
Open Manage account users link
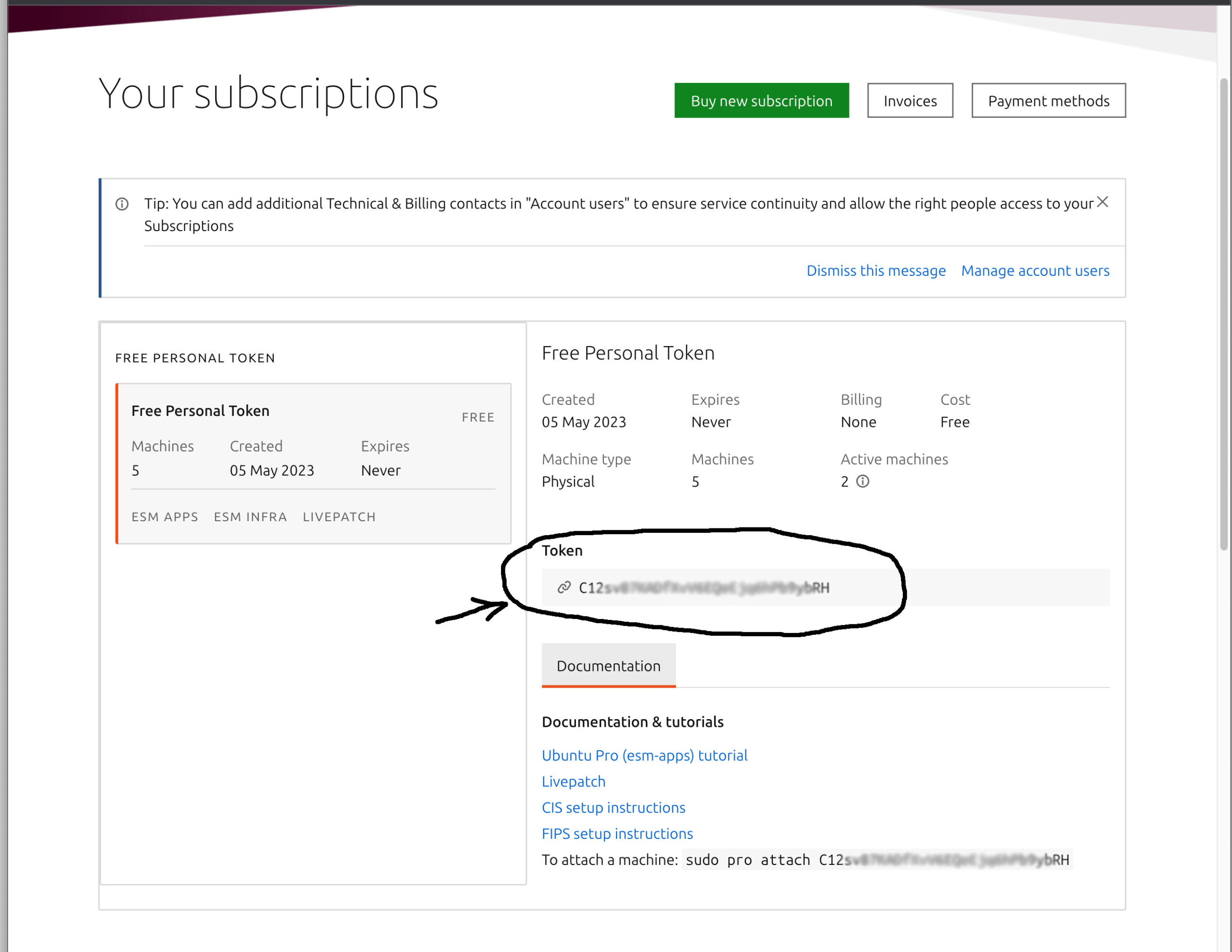[1035, 270]
